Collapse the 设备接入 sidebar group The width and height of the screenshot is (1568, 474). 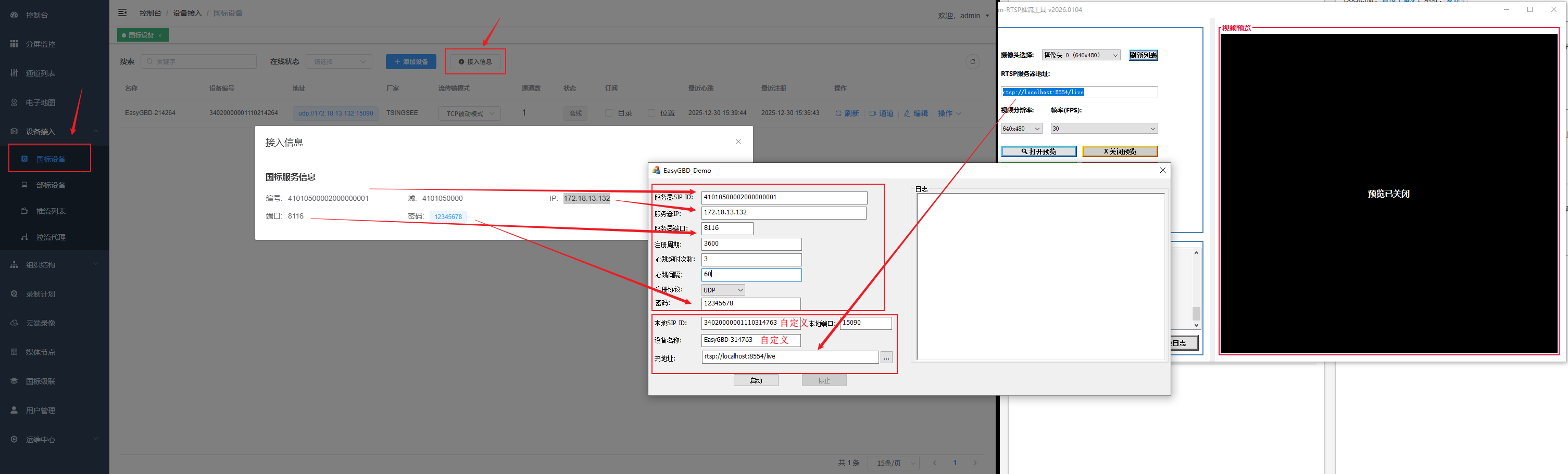tap(55, 132)
